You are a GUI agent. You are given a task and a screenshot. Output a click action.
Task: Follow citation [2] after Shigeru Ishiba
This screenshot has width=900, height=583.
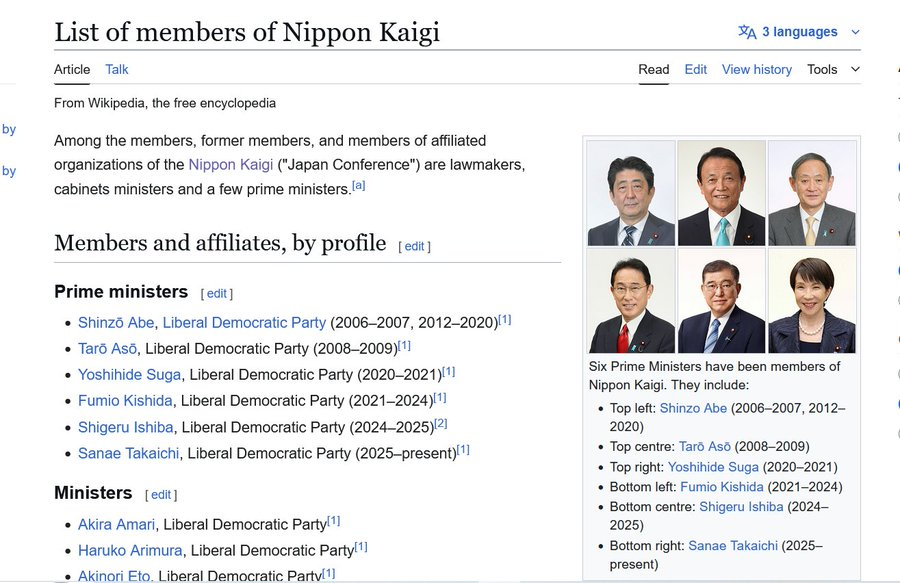click(441, 423)
